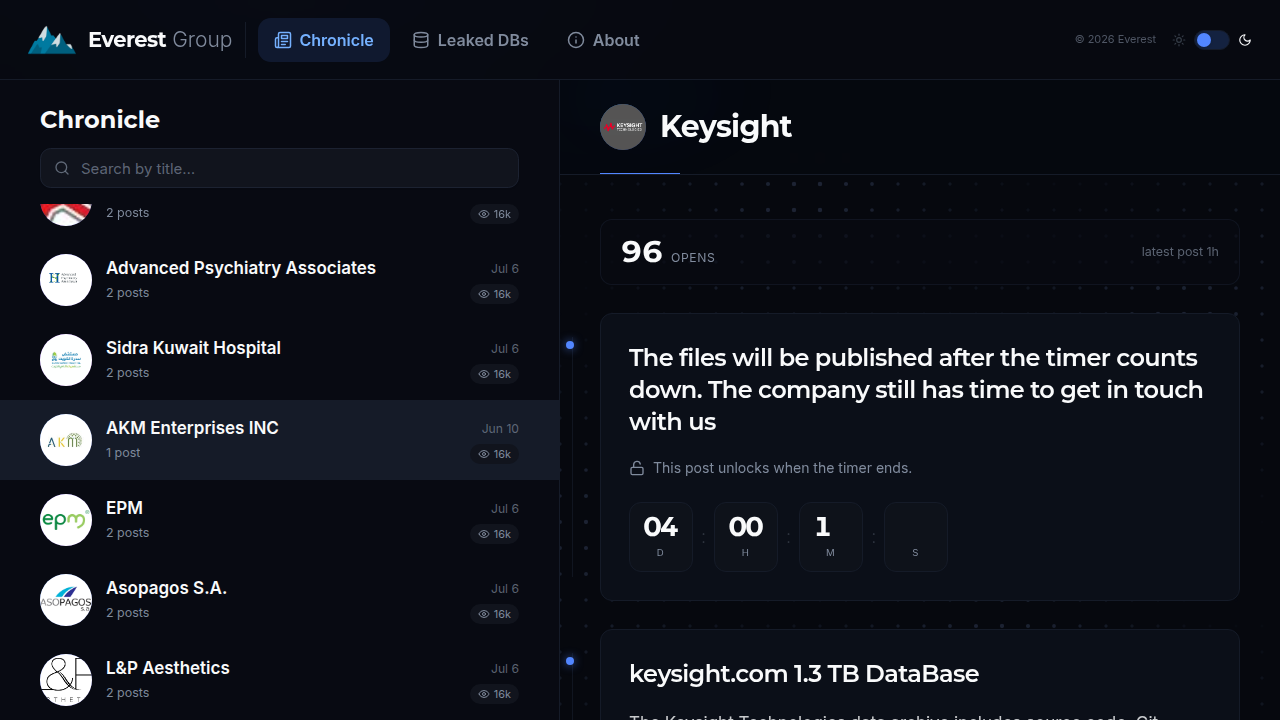
Task: Click the EPM logo avatar
Action: 66,520
